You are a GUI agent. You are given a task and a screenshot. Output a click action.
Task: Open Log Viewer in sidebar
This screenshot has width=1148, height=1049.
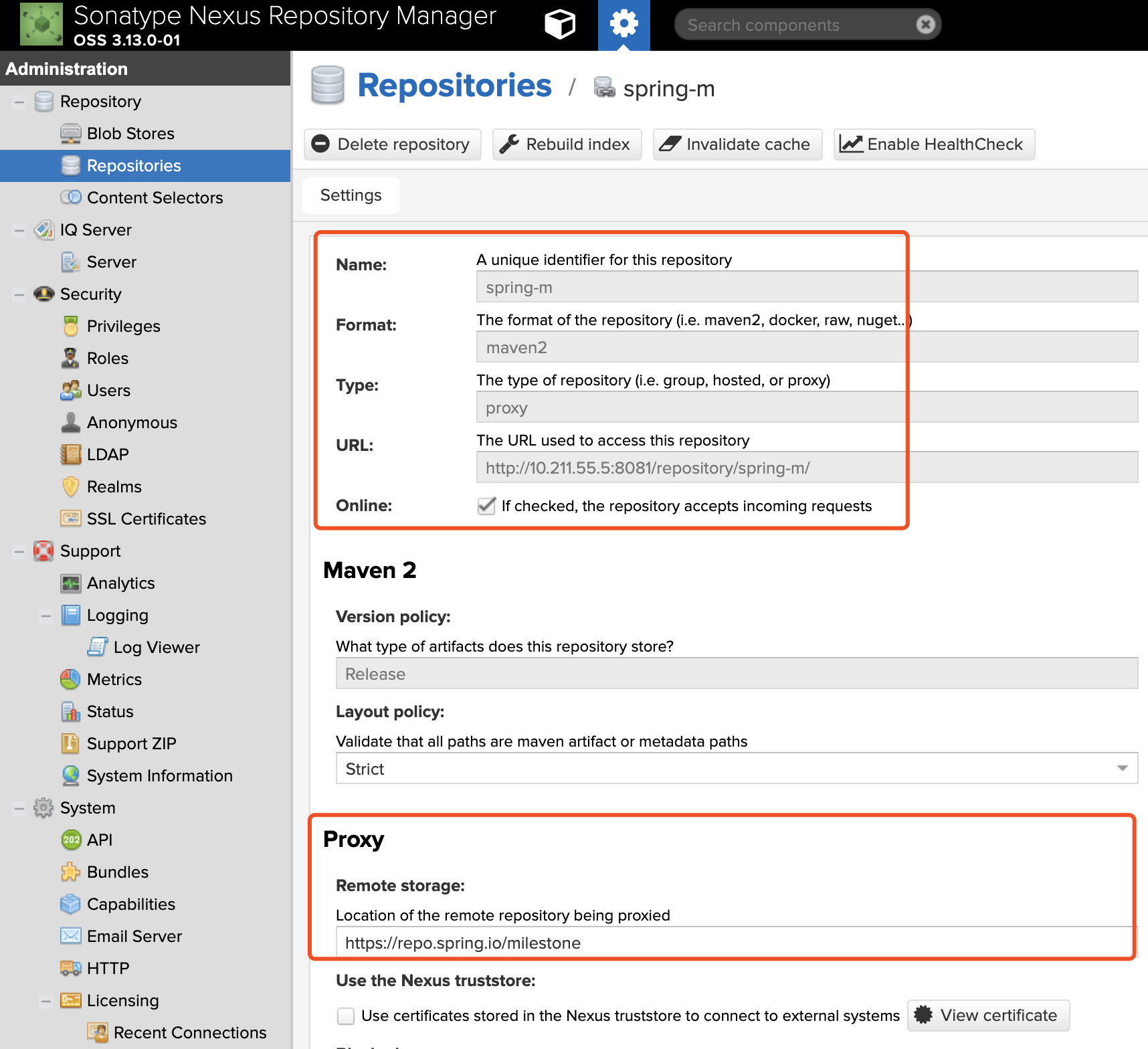(145, 648)
